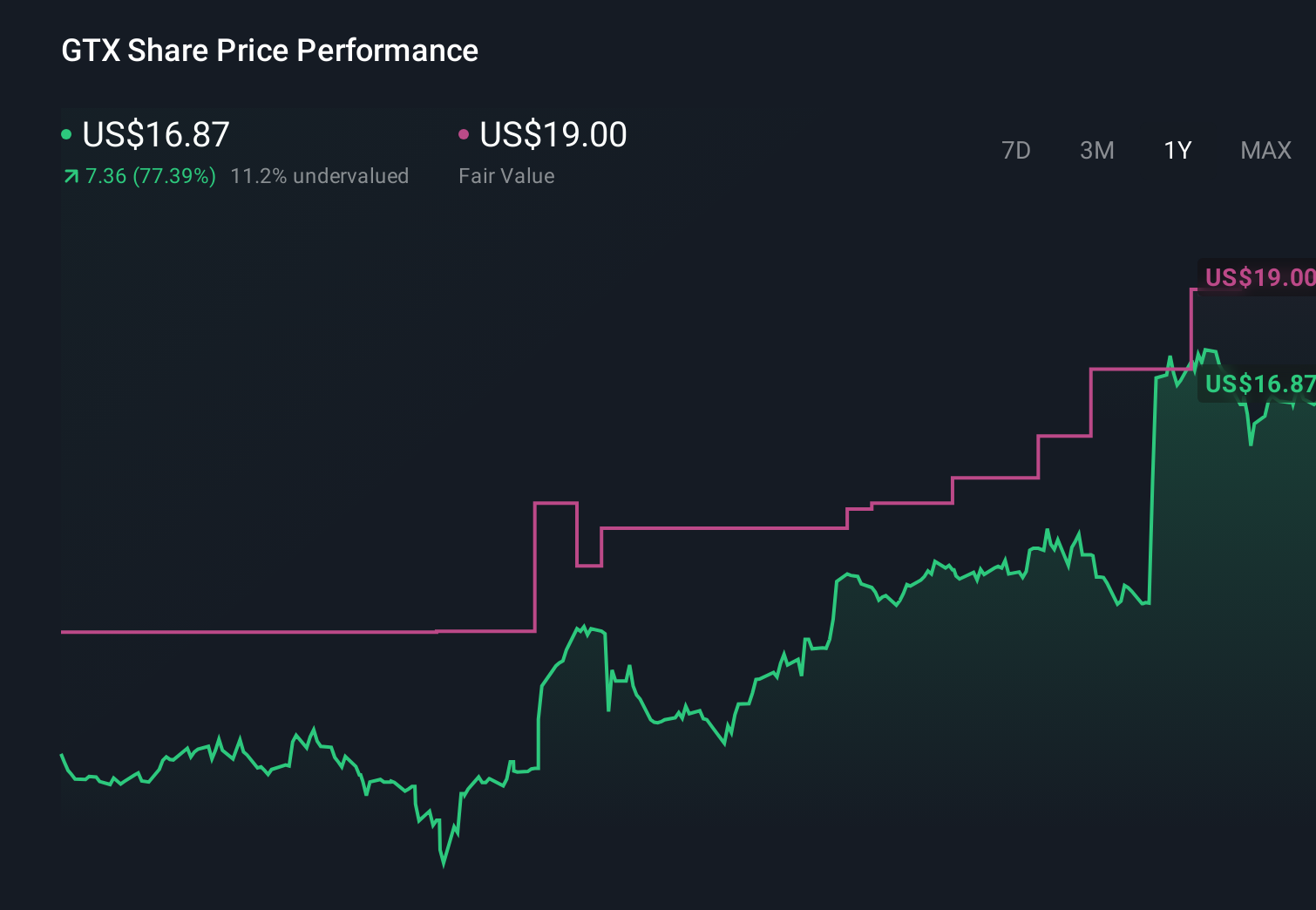Viewport: 1316px width, 910px height.
Task: Click the peak of the green price line
Action: (x=1207, y=349)
